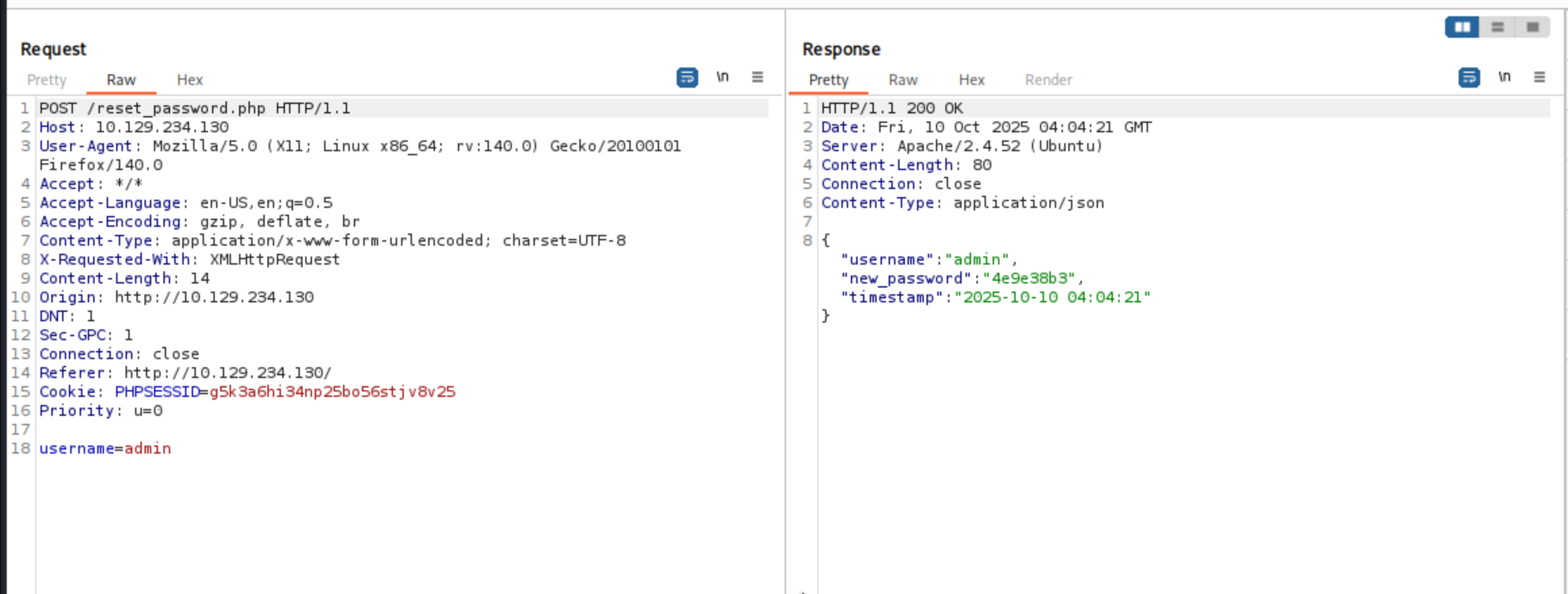Image resolution: width=1568 pixels, height=594 pixels.
Task: Toggle show non-printable characters in Request panel
Action: 722,78
